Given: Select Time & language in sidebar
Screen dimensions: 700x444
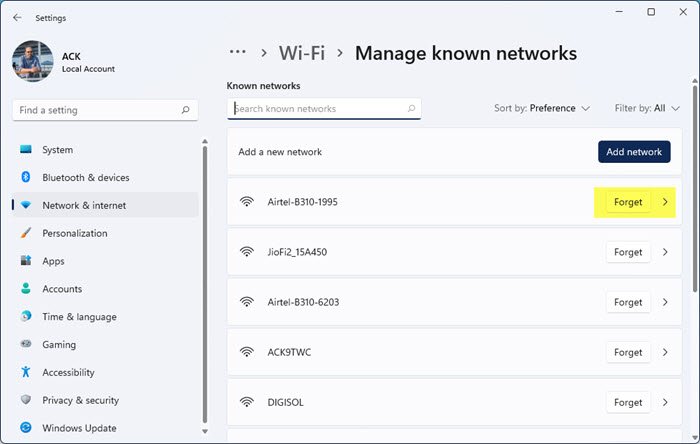Looking at the screenshot, I should (x=79, y=316).
